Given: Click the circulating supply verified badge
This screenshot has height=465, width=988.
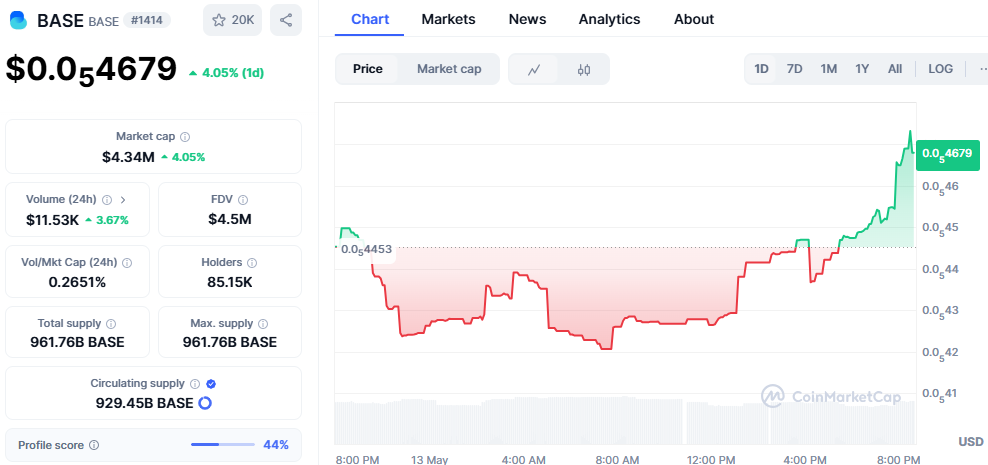Looking at the screenshot, I should click(211, 383).
